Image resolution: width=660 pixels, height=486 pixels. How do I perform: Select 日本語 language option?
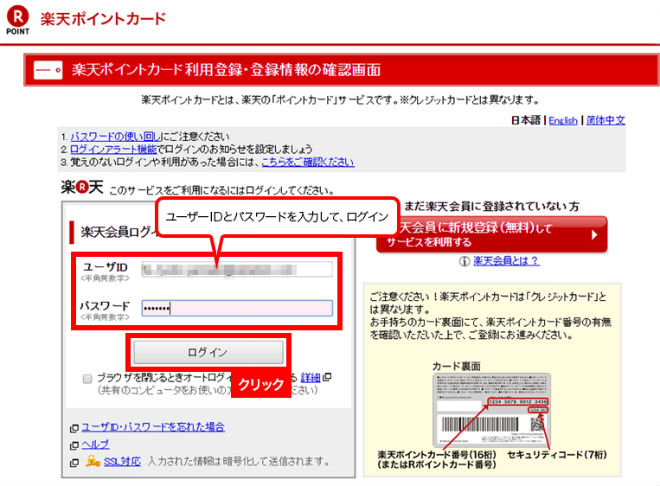coord(526,120)
